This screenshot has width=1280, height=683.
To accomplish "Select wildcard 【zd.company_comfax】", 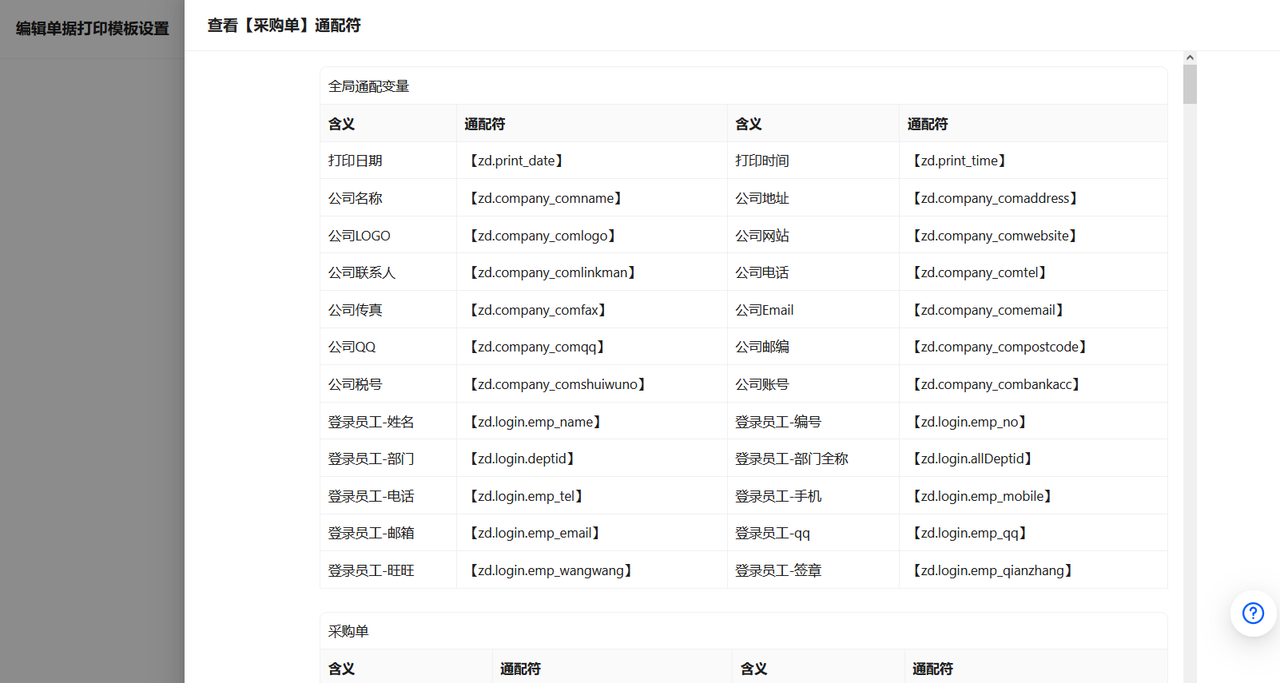I will point(538,310).
